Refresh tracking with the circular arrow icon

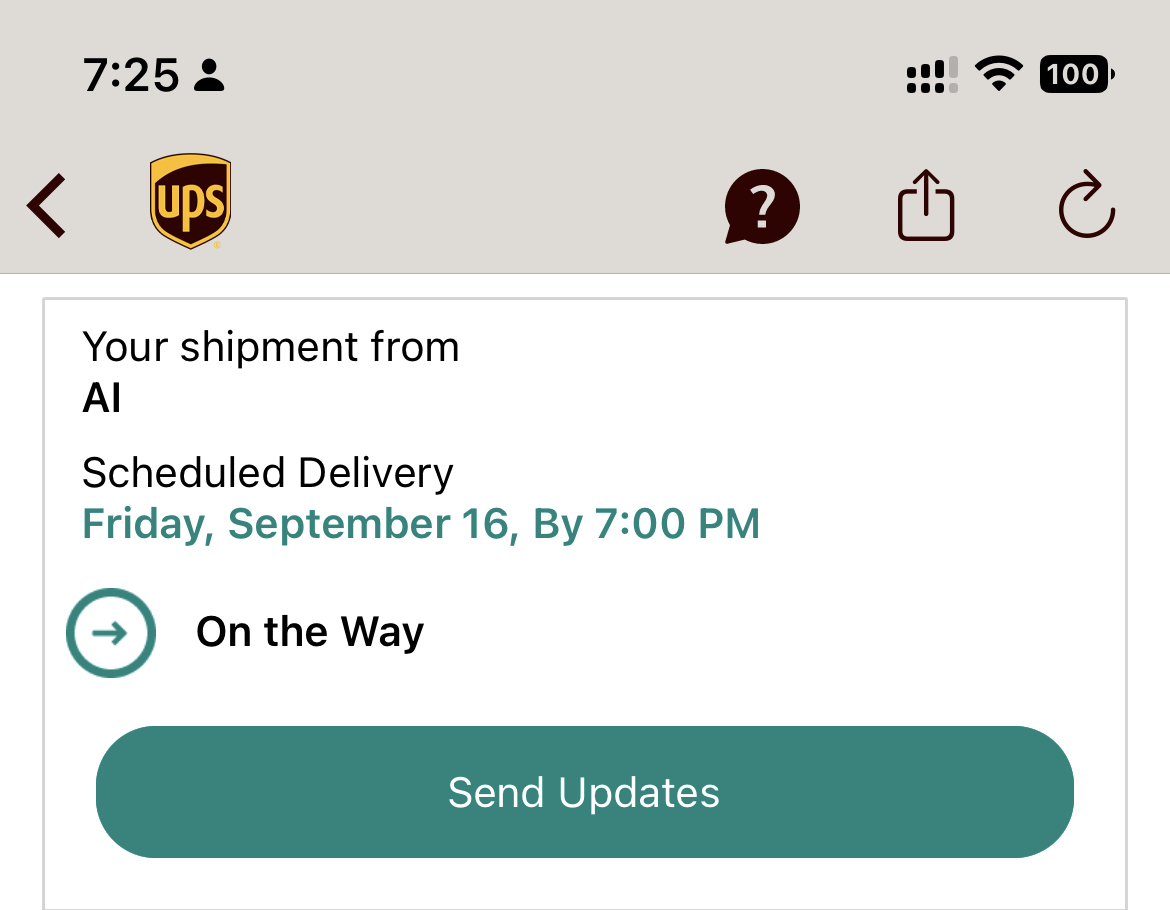coord(1086,206)
